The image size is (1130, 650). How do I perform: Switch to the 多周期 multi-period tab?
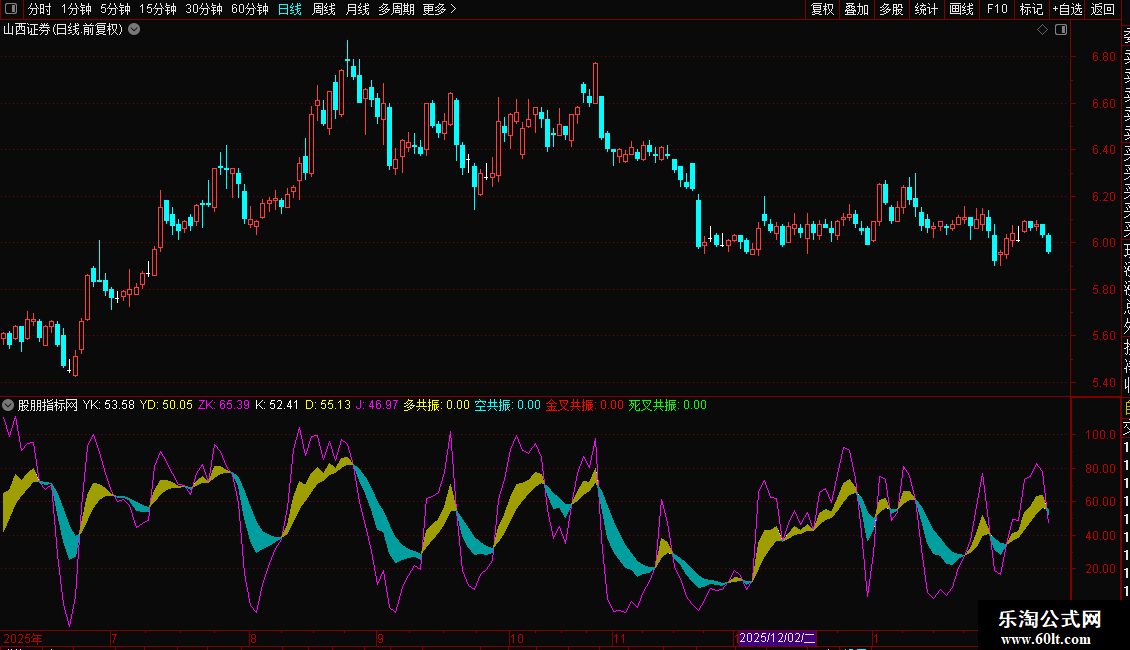coord(396,9)
